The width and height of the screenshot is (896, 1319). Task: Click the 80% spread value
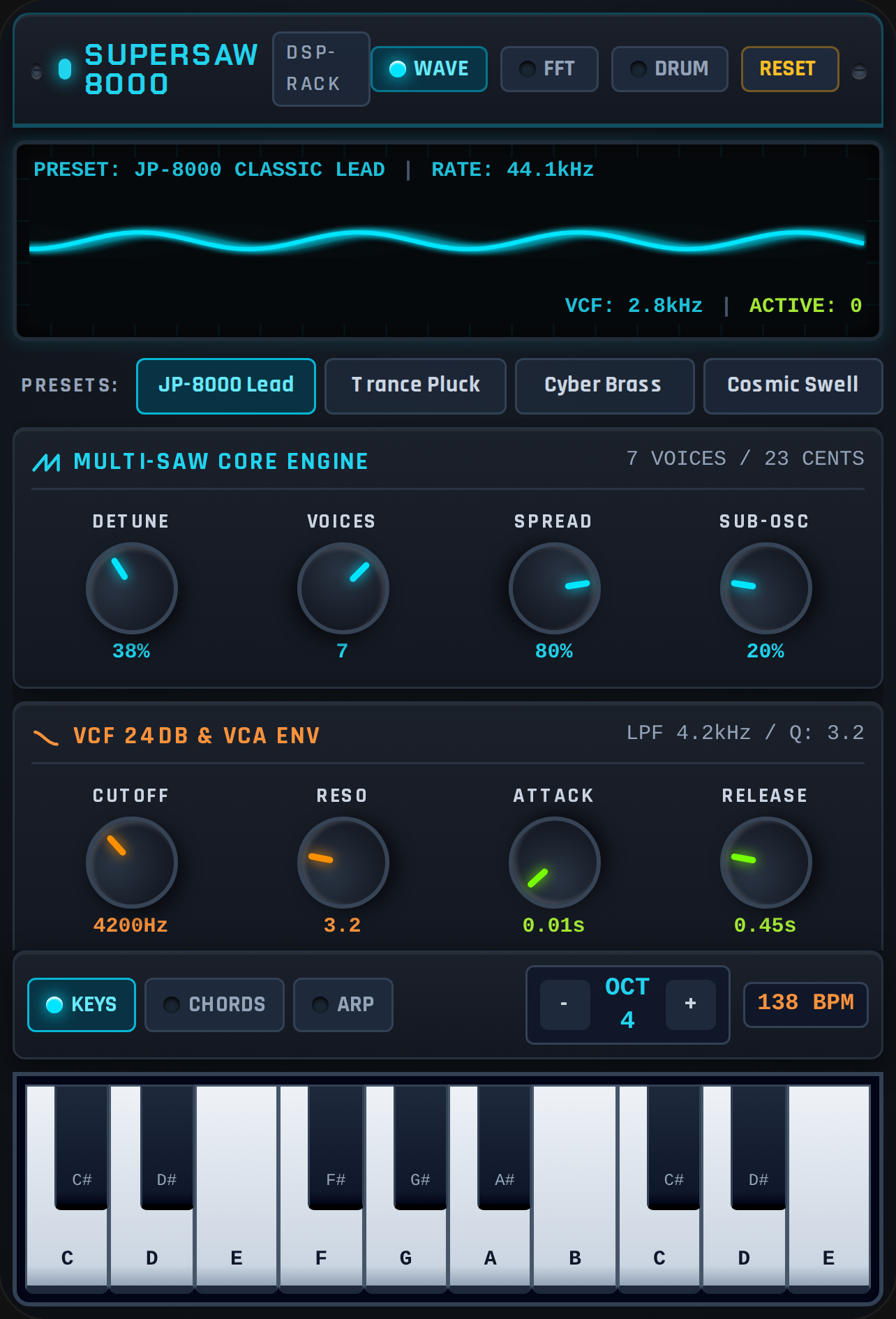click(554, 651)
